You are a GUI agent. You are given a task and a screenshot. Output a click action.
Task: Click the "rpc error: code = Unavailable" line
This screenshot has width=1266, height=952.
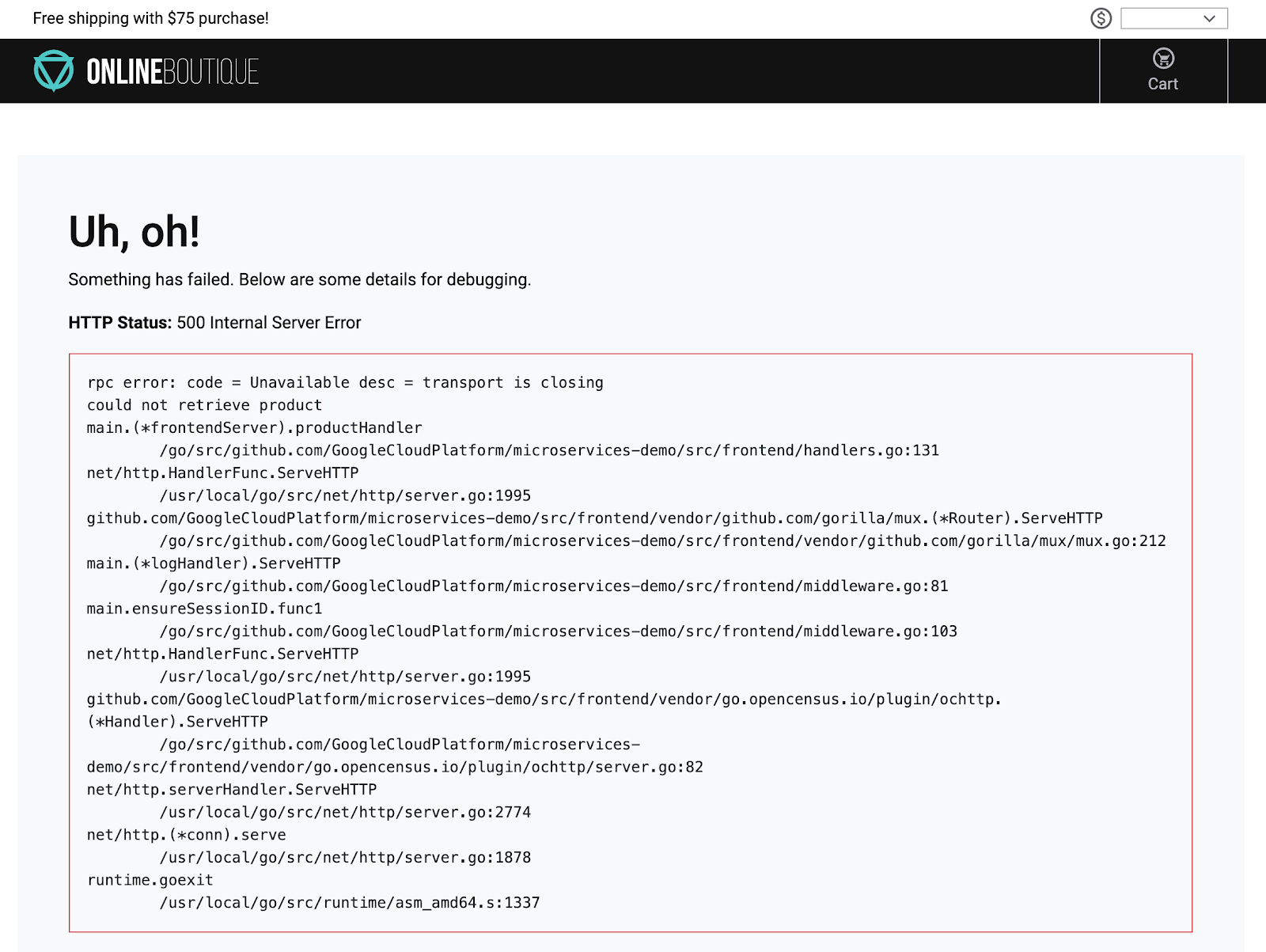(x=345, y=383)
